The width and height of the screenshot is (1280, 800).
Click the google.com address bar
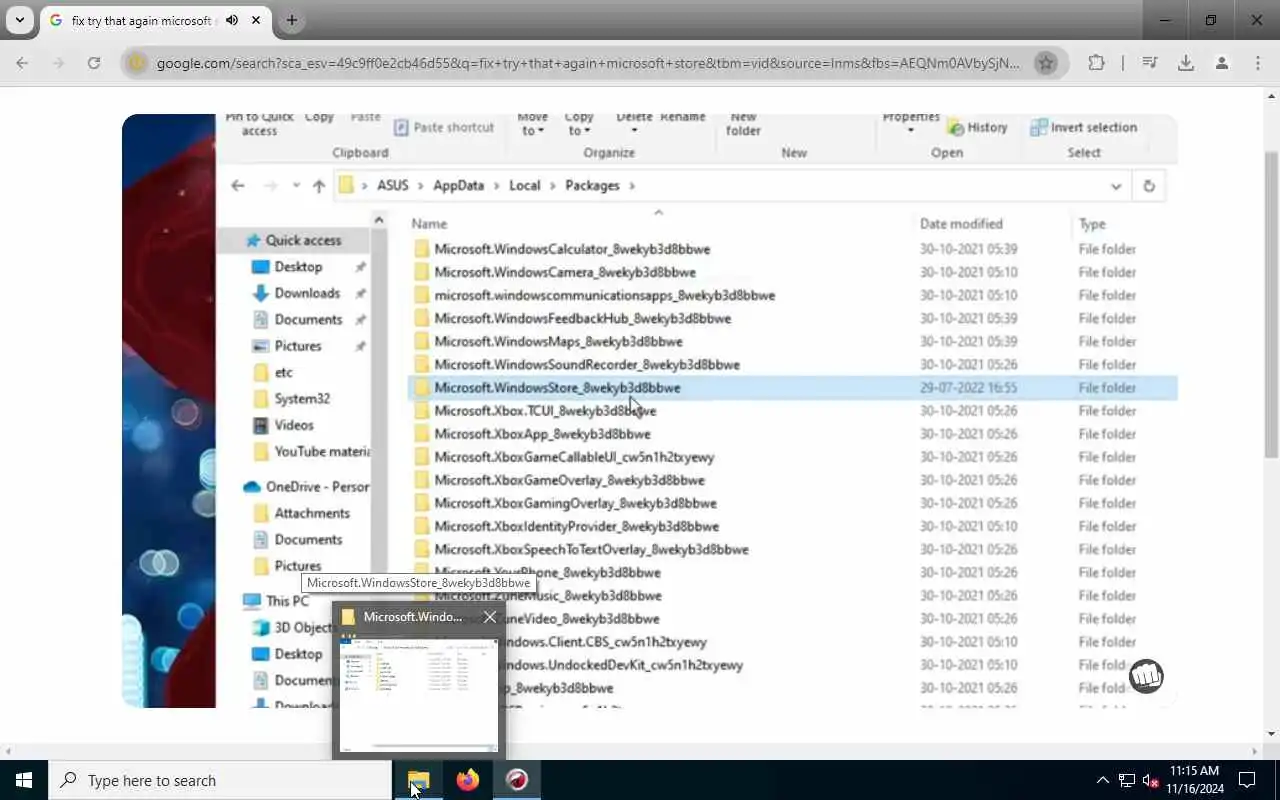588,63
